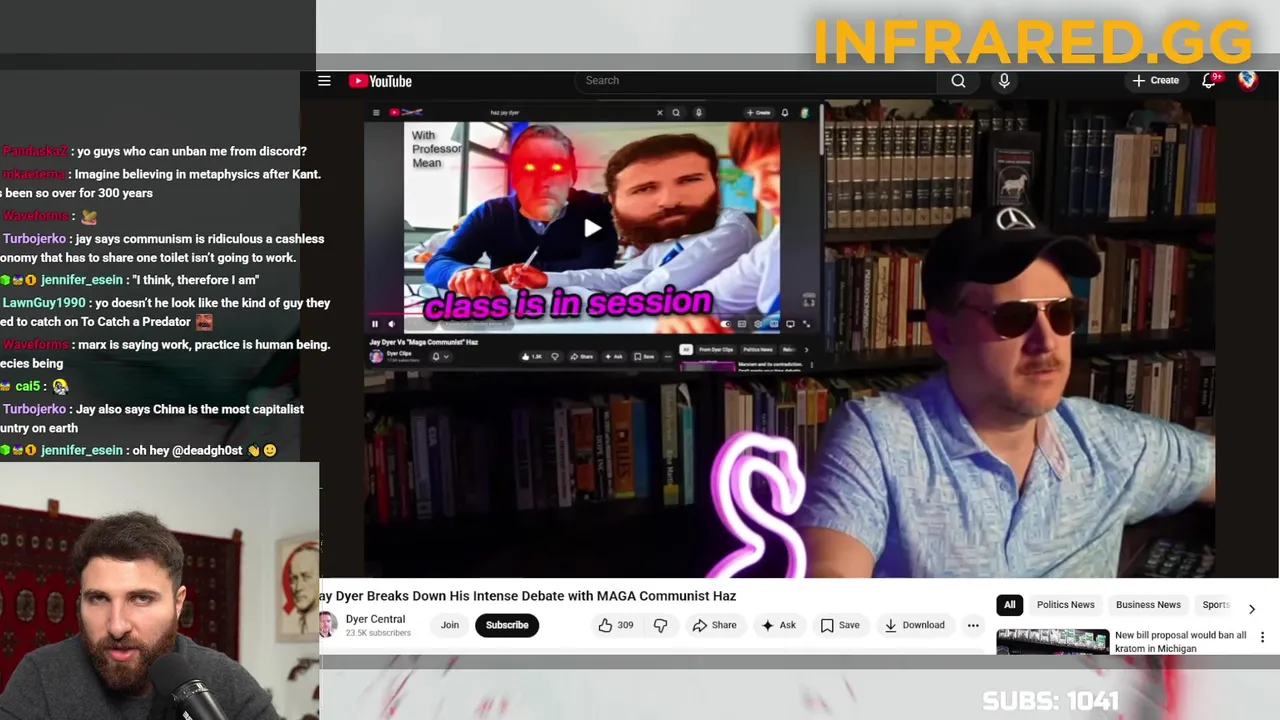The width and height of the screenshot is (1280, 720).
Task: Seek on the inner video progress bar
Action: pyautogui.click(x=592, y=314)
